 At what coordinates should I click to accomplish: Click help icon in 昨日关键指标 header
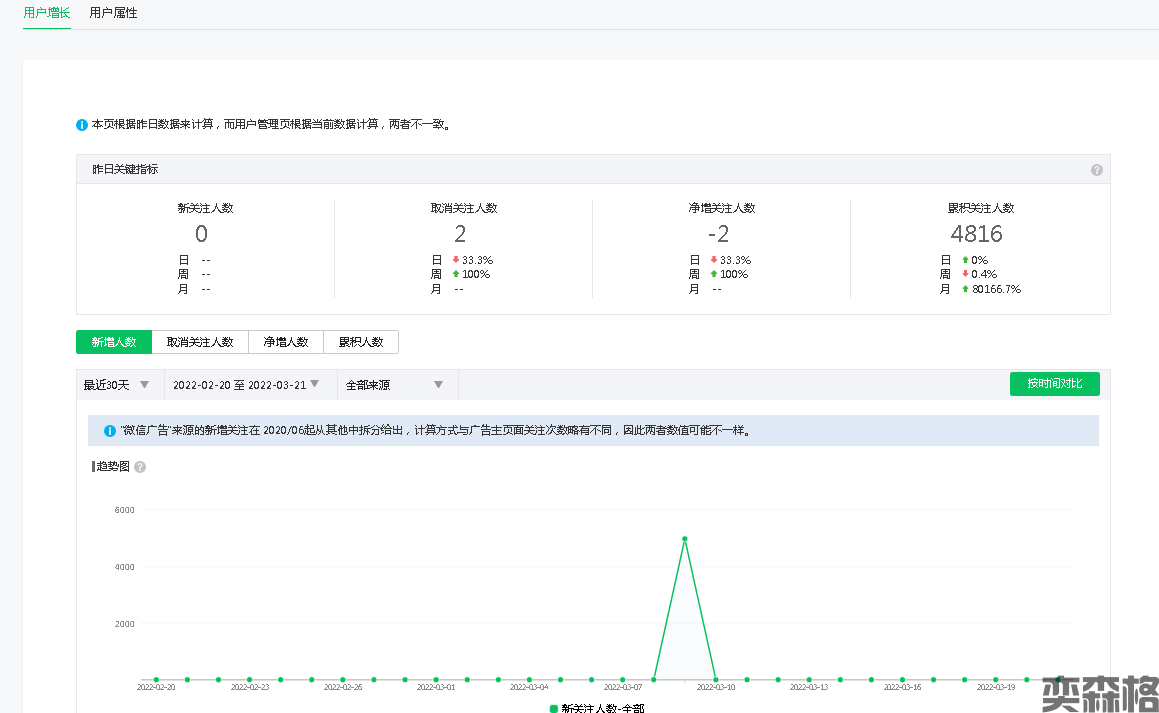(1096, 170)
